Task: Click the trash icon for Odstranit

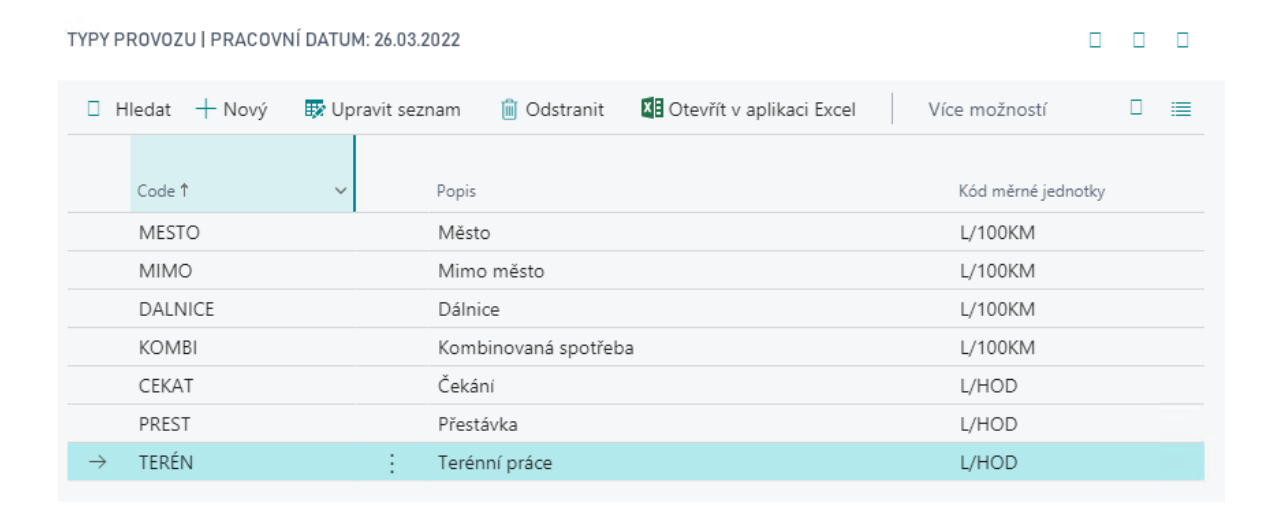Action: pyautogui.click(x=509, y=110)
